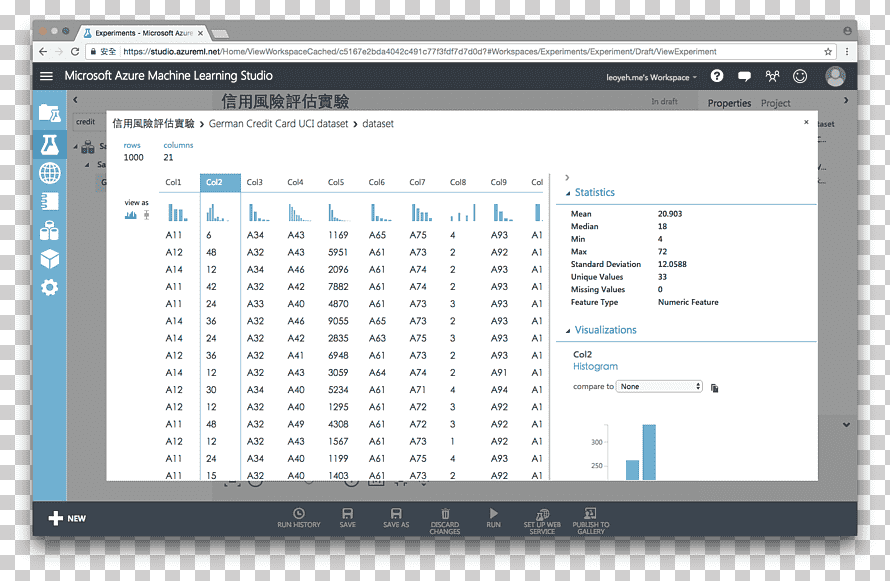Open the feedback chat bubble icon

pos(744,76)
